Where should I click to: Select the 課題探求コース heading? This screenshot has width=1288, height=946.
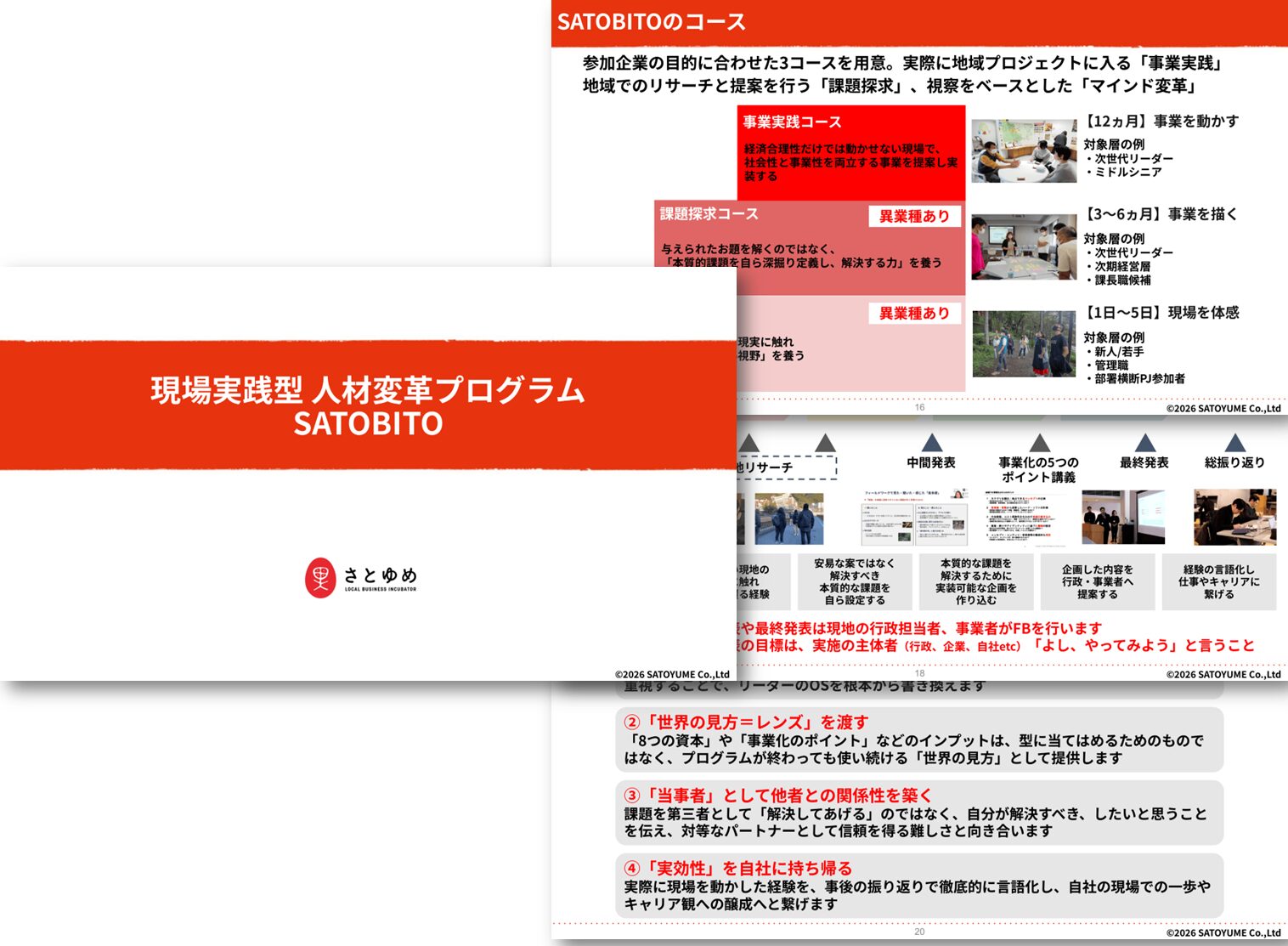point(709,214)
